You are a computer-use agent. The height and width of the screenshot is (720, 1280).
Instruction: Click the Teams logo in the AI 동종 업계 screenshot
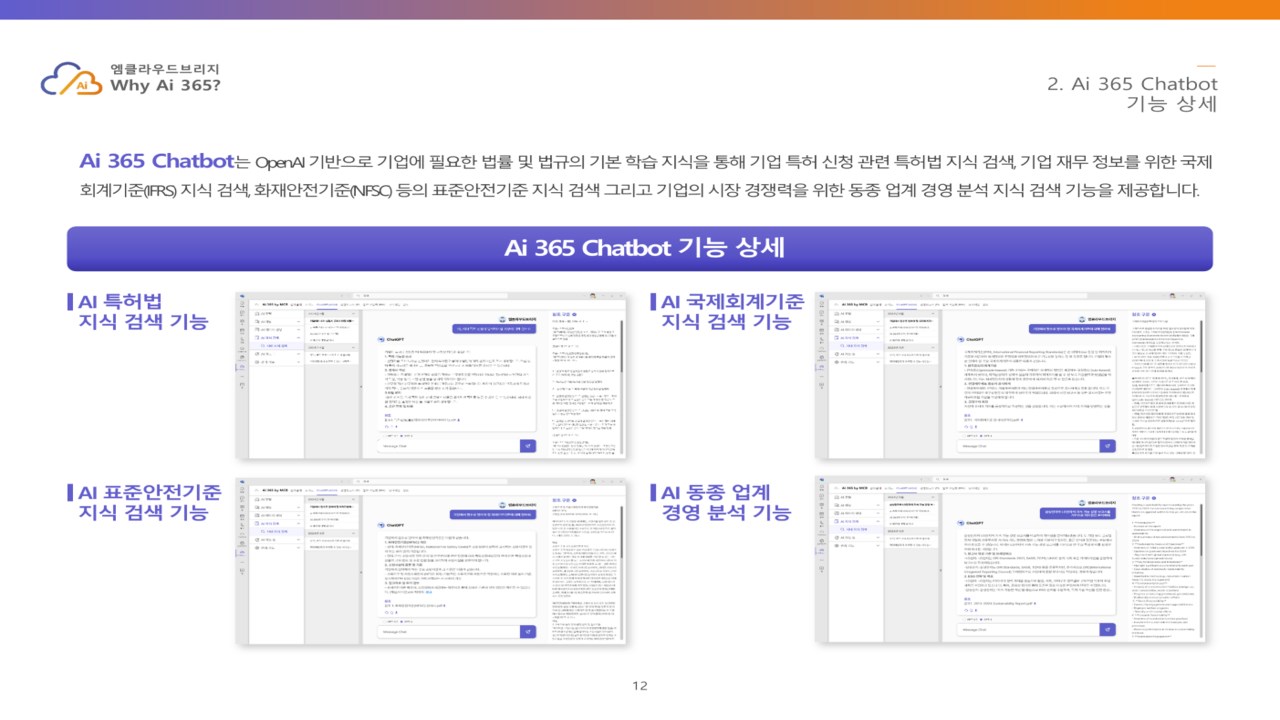[822, 479]
